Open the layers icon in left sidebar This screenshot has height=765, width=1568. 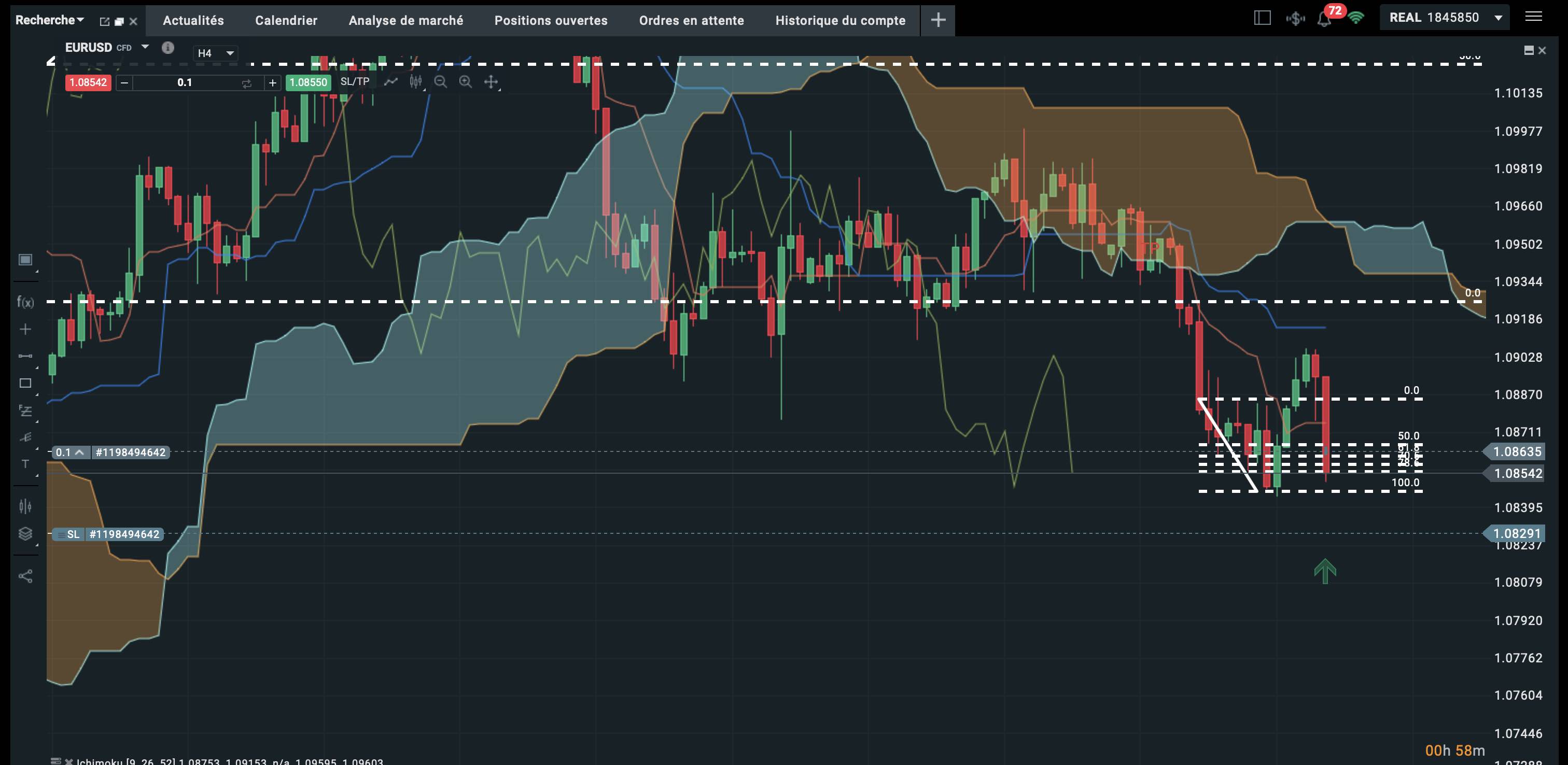25,534
